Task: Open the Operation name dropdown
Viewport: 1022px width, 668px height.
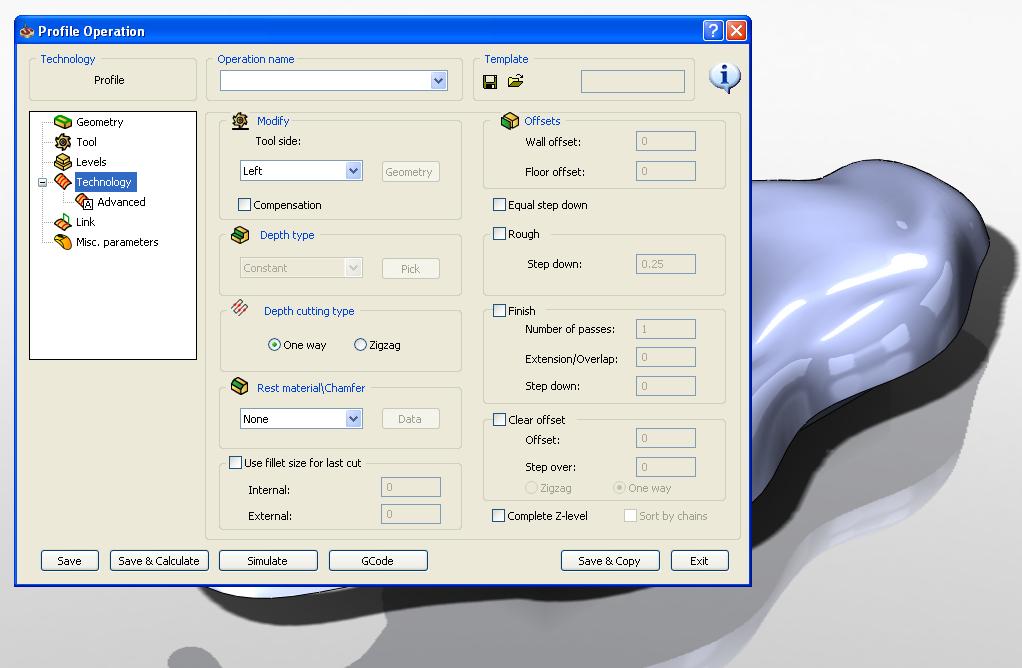Action: click(439, 81)
